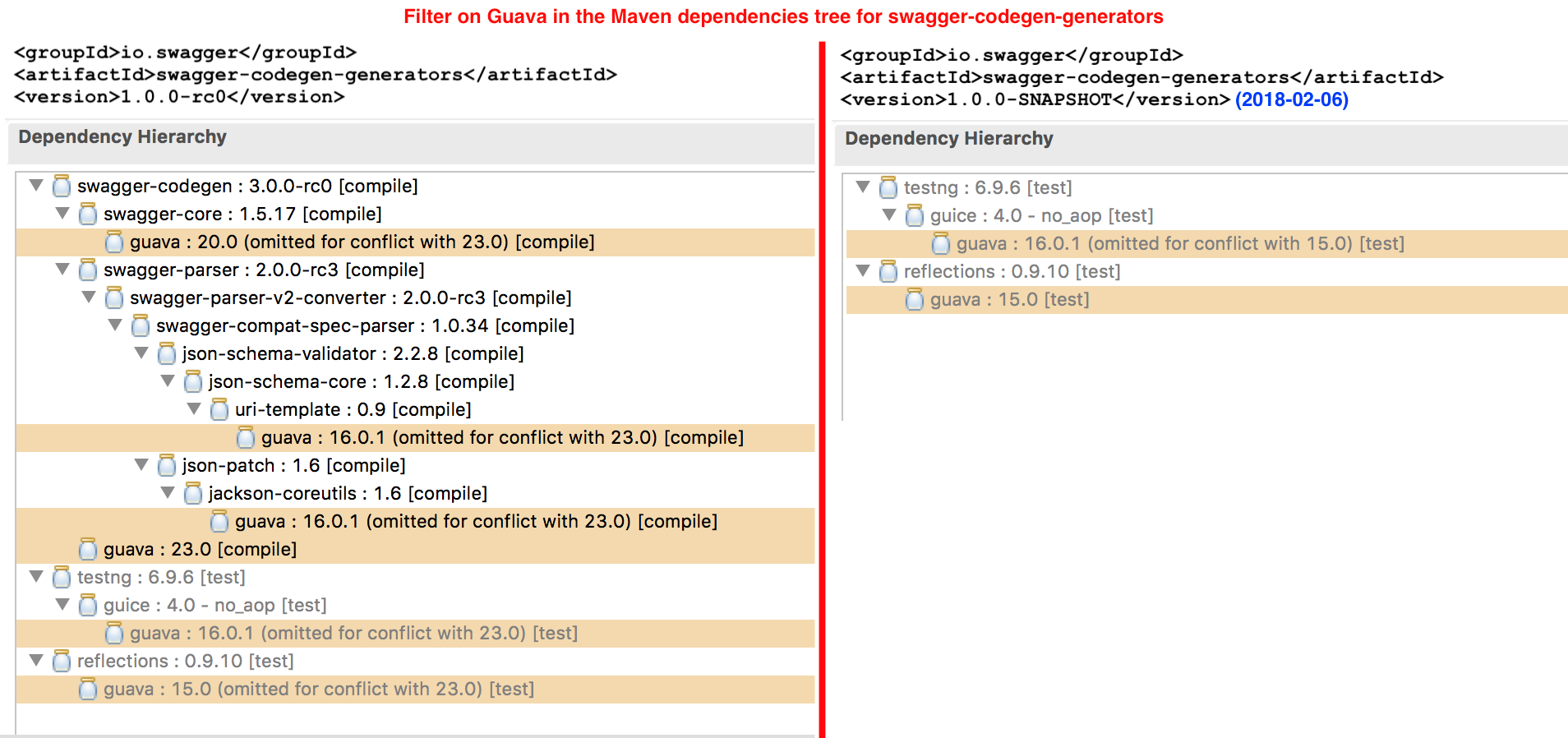
Task: Click jar icon of swagger-parser-v2-converter
Action: pos(114,298)
